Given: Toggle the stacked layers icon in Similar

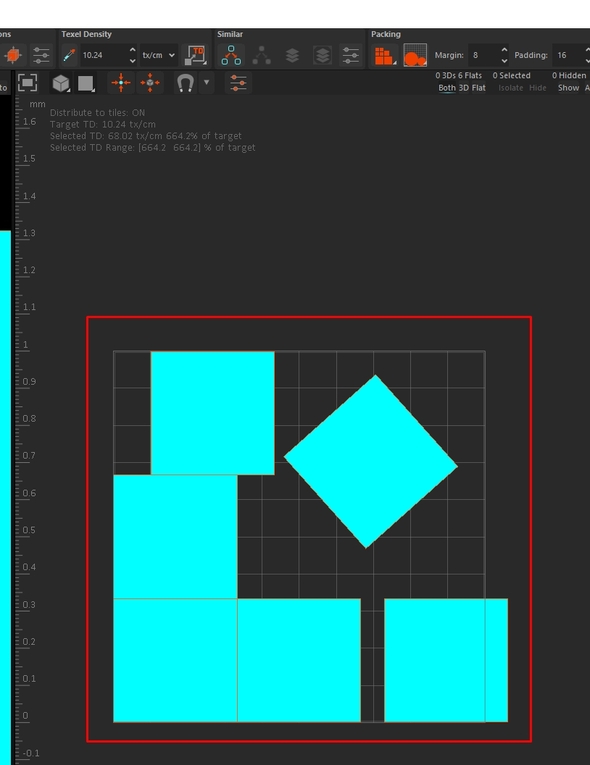Looking at the screenshot, I should click(292, 55).
